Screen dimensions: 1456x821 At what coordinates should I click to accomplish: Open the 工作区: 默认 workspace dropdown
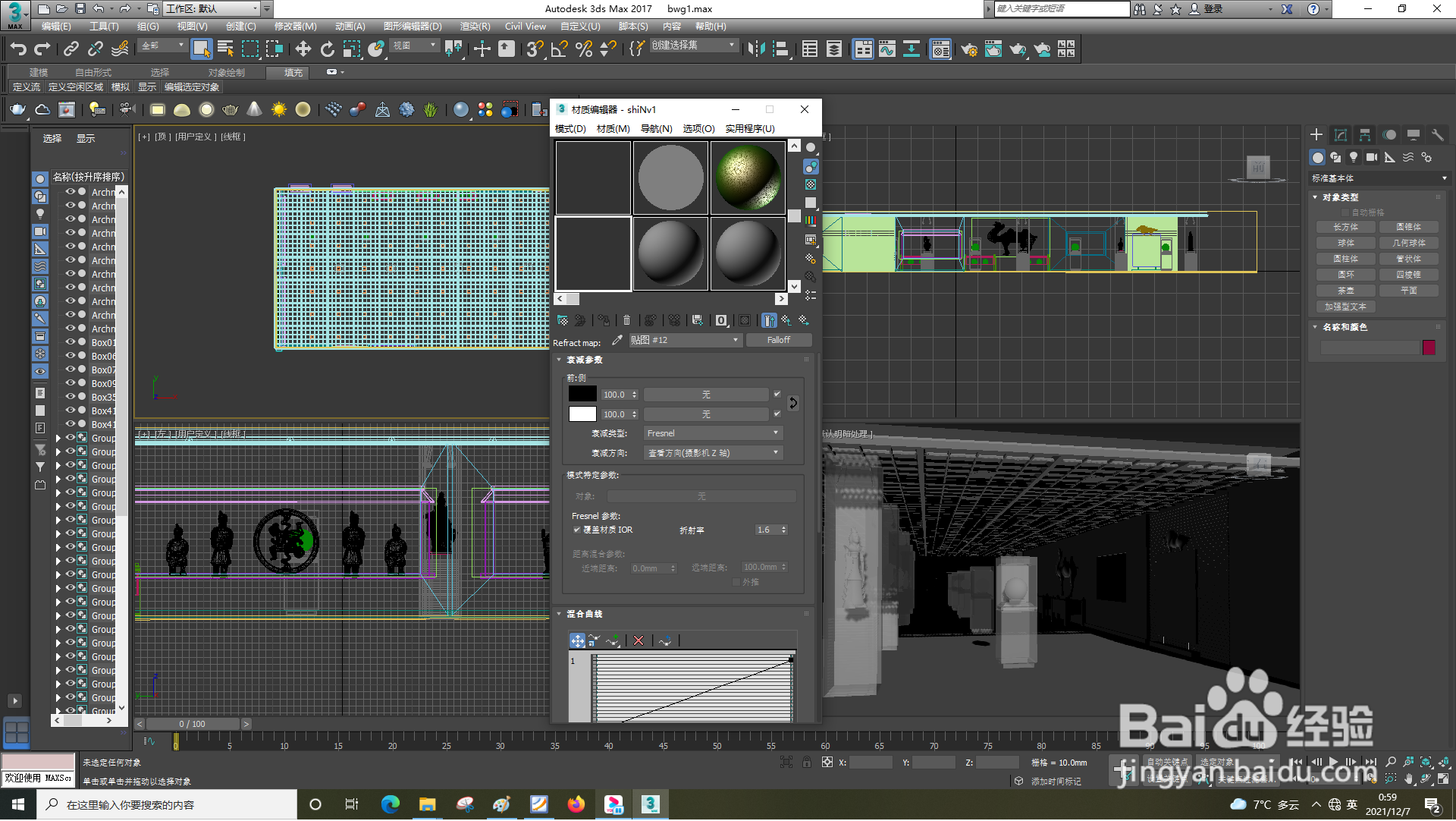(212, 8)
